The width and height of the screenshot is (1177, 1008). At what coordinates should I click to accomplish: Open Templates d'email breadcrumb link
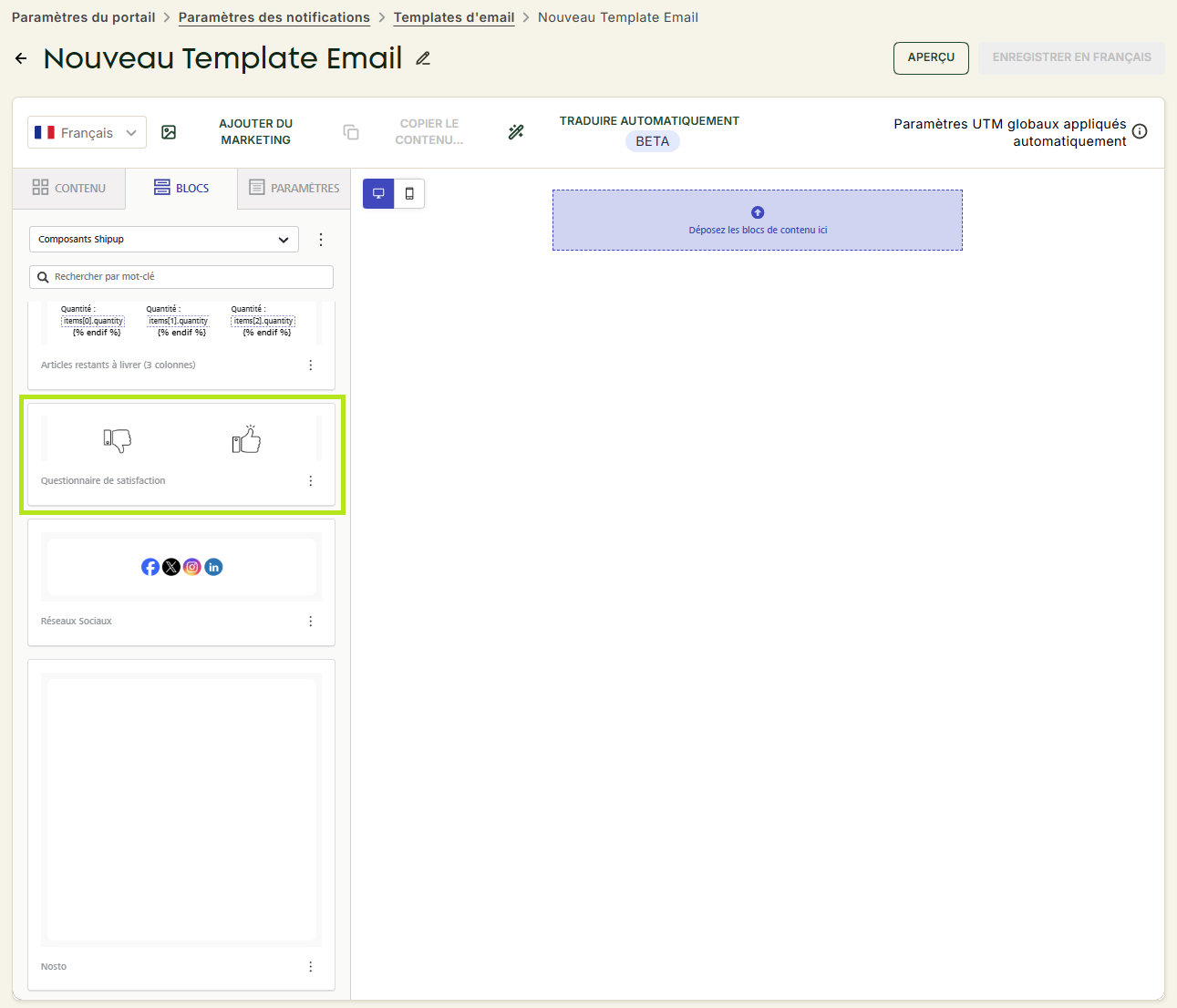click(x=454, y=17)
